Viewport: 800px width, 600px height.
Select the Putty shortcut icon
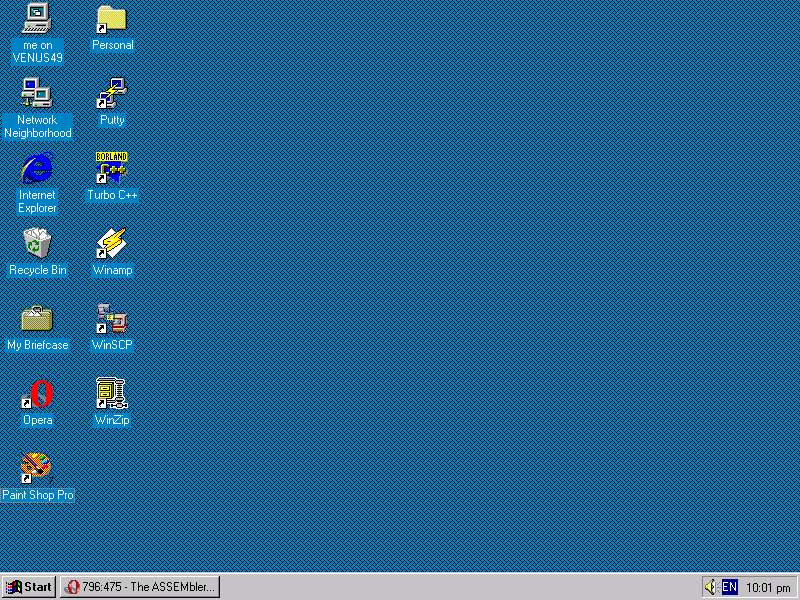click(112, 92)
